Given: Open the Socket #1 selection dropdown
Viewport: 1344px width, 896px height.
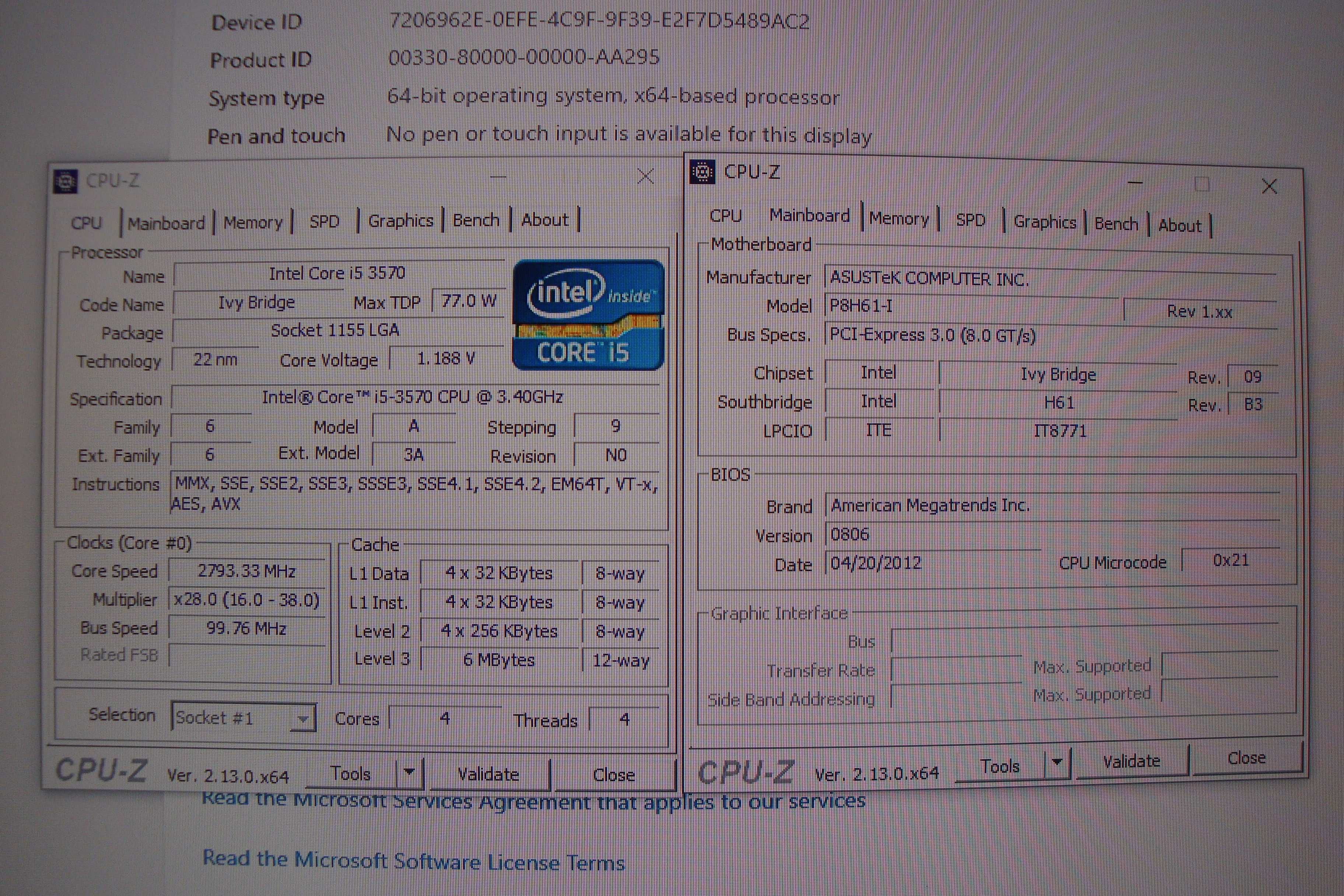Looking at the screenshot, I should tap(244, 718).
